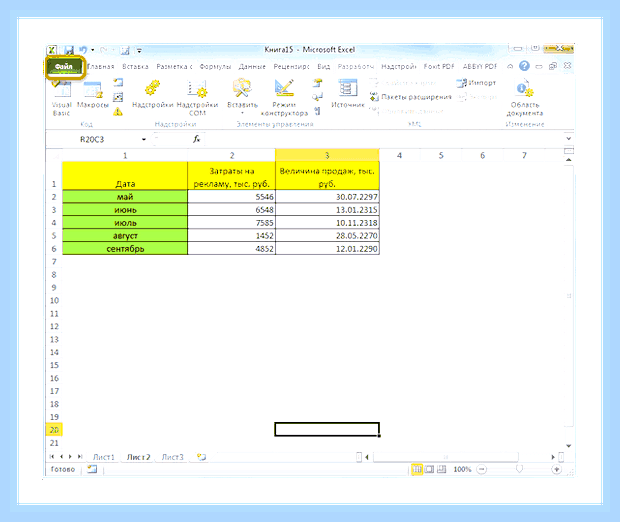Open the Файл tab
The width and height of the screenshot is (620, 522).
(x=64, y=67)
